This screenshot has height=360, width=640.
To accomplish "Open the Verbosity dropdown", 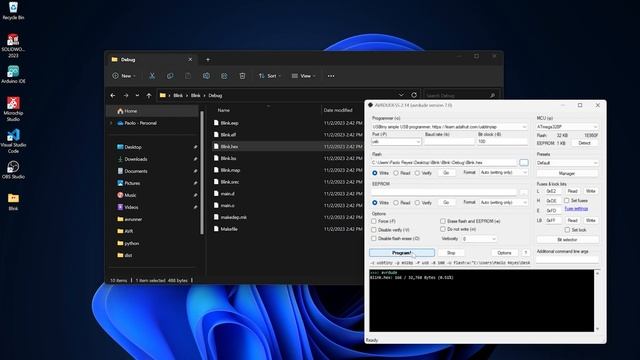I will 479,239.
